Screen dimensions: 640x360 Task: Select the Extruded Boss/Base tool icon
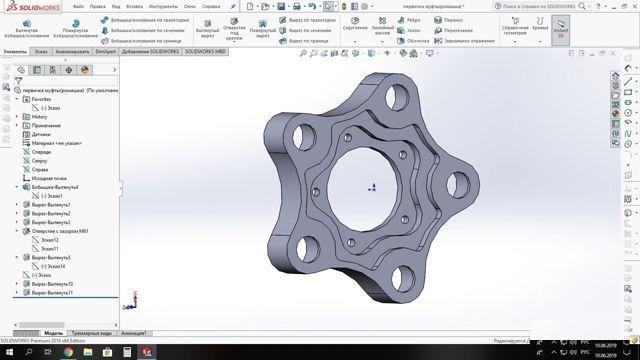[27, 23]
